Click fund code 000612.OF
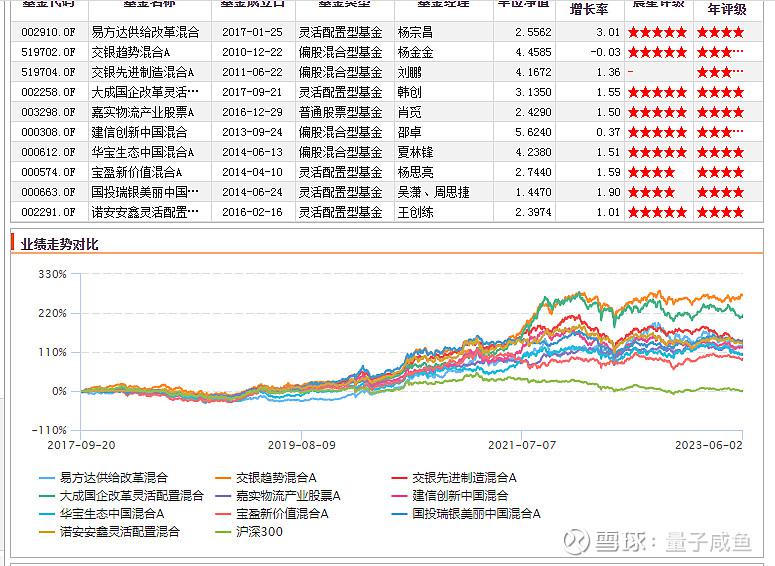 click(x=48, y=152)
